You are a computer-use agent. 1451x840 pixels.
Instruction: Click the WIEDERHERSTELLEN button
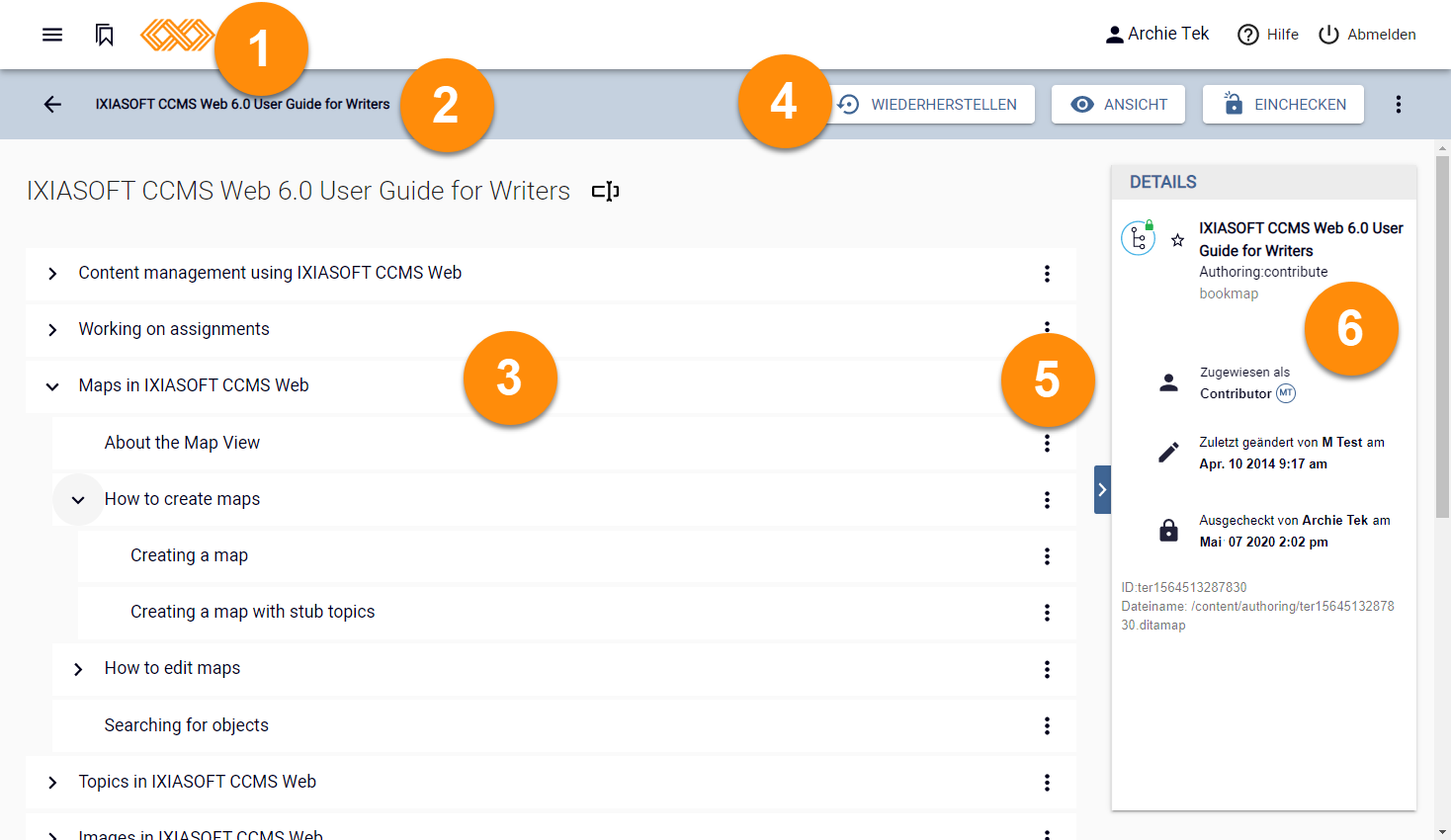click(x=927, y=104)
